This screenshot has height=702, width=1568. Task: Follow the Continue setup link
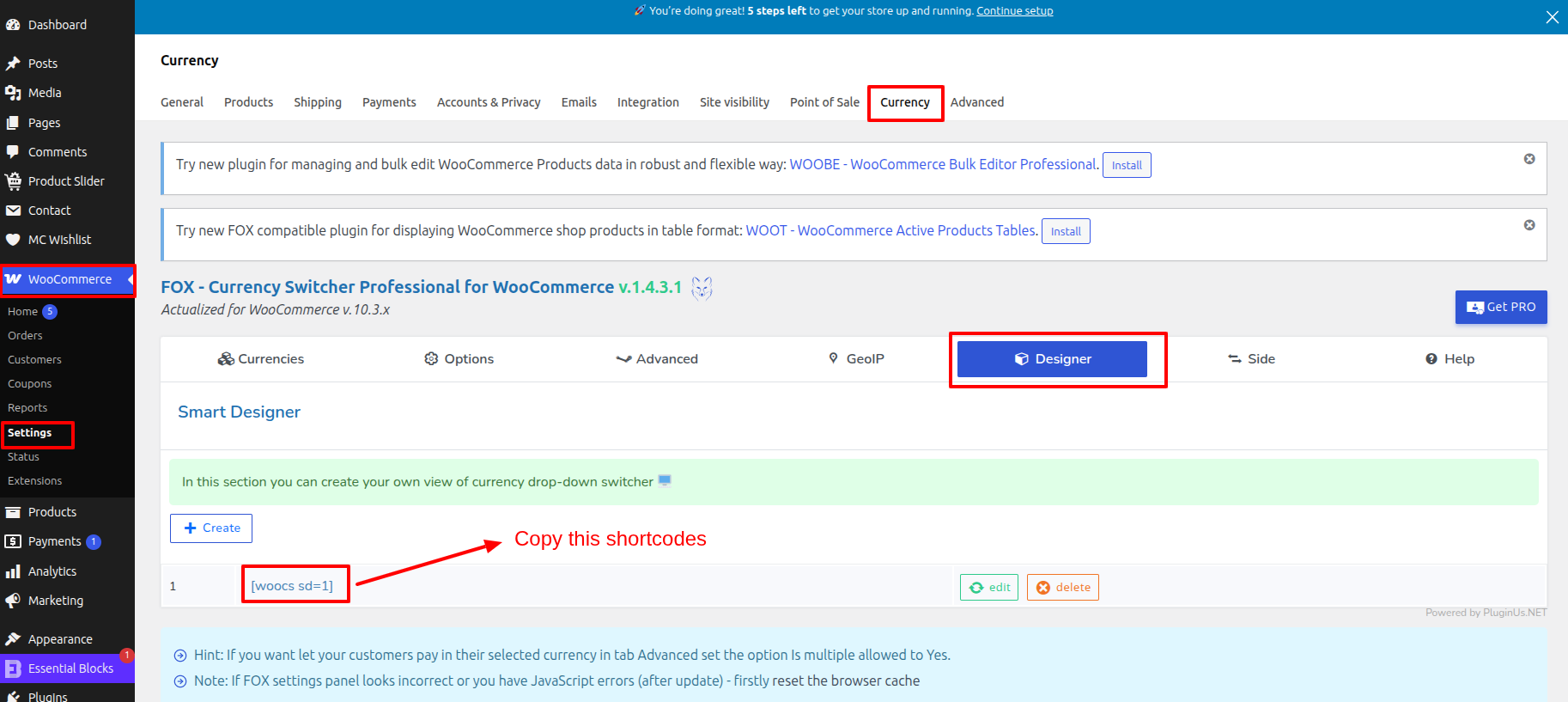pyautogui.click(x=1014, y=11)
